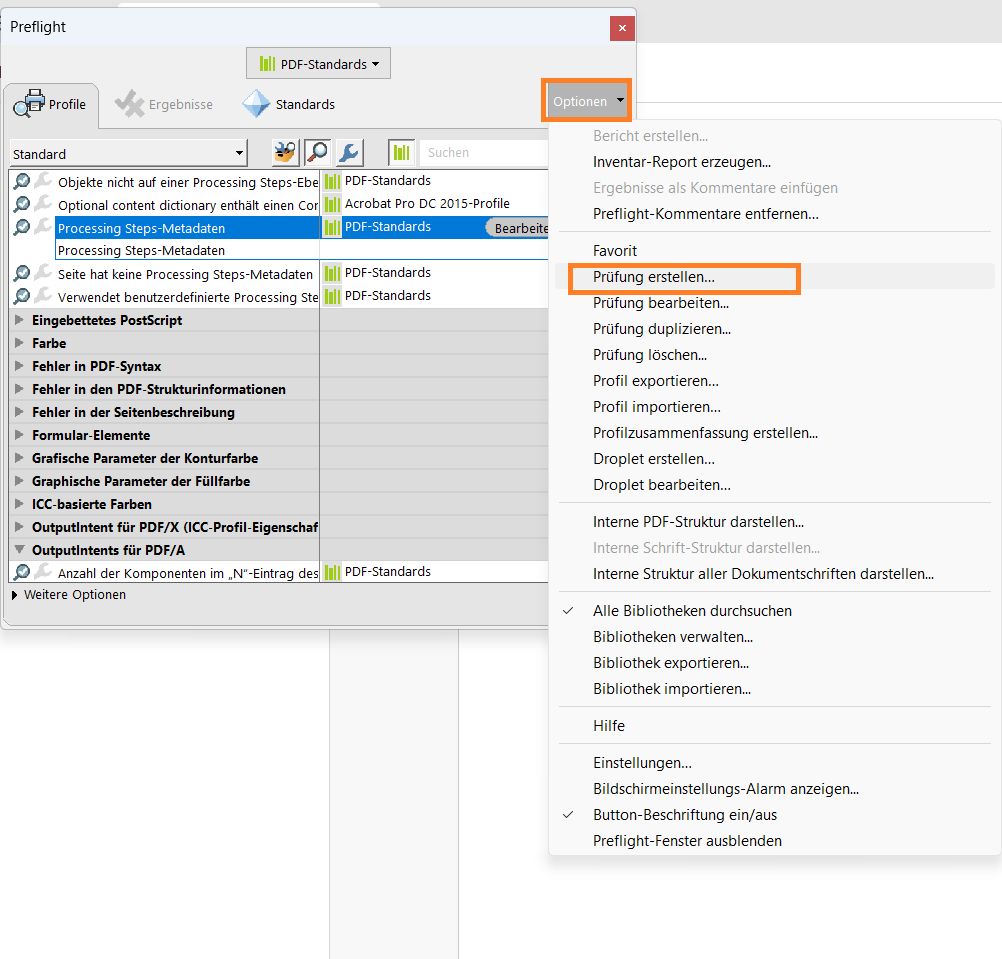
Task: Click wrench icon for 'Optional content dictionary' row
Action: coord(43,204)
